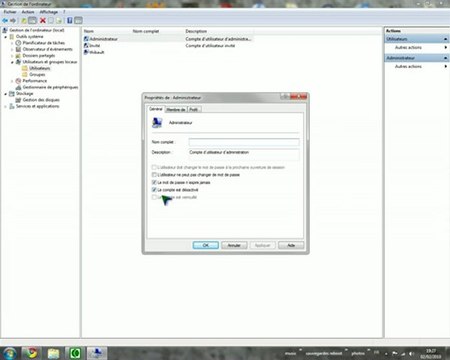The image size is (450, 360).
Task: Toggle 'Le mot de passe n'expire jamais'
Action: pyautogui.click(x=154, y=183)
